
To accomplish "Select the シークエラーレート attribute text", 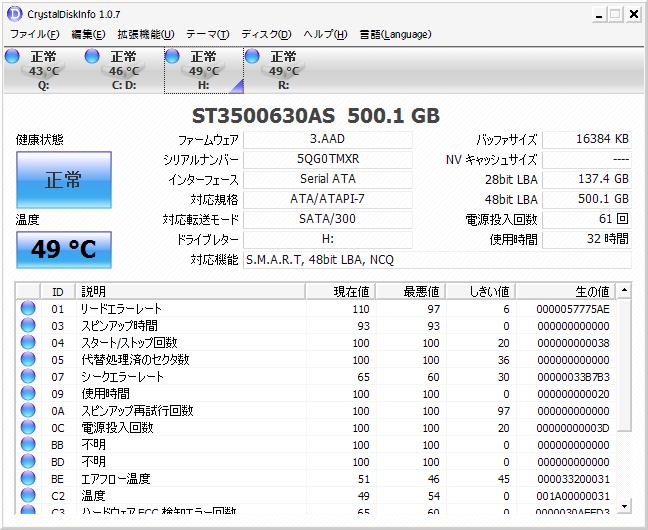I will tap(122, 377).
